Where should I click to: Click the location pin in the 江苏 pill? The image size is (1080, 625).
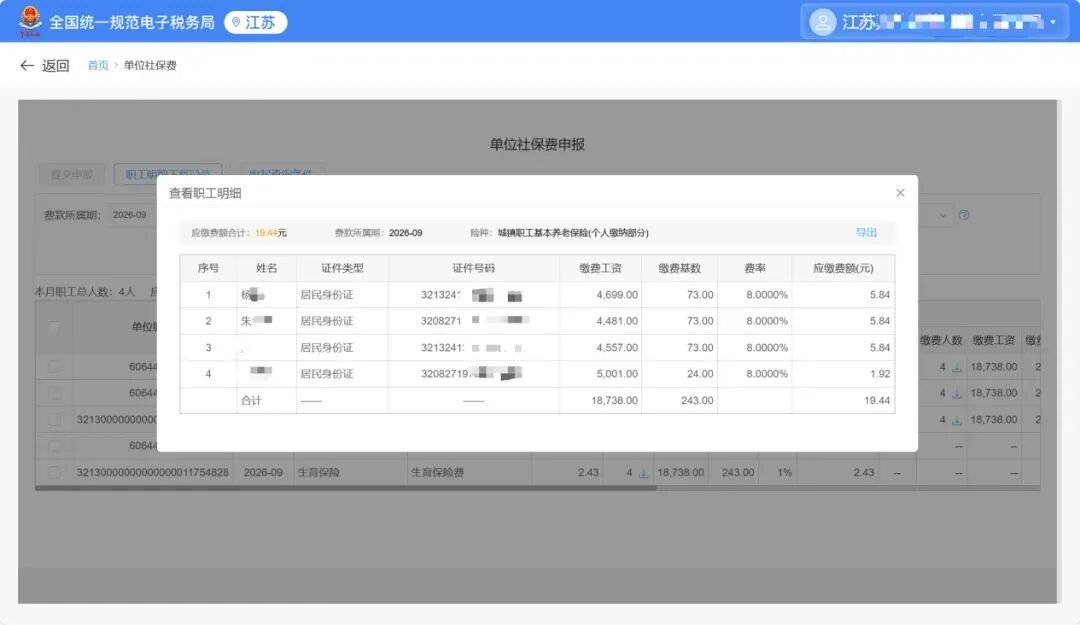coord(236,23)
